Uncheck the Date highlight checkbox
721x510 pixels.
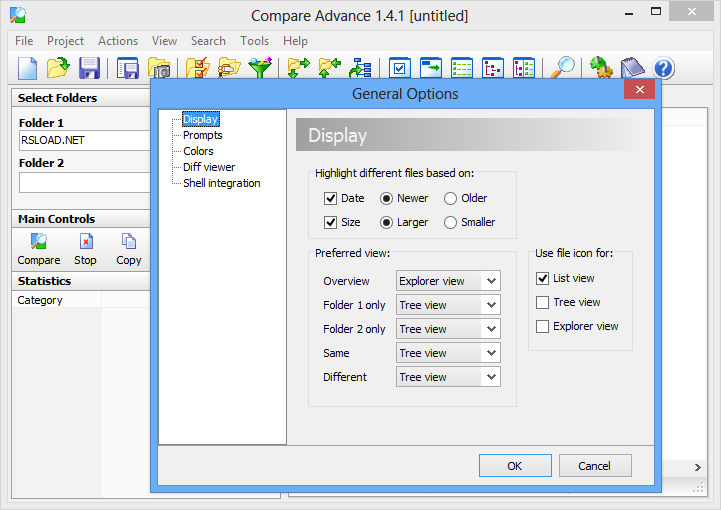331,198
